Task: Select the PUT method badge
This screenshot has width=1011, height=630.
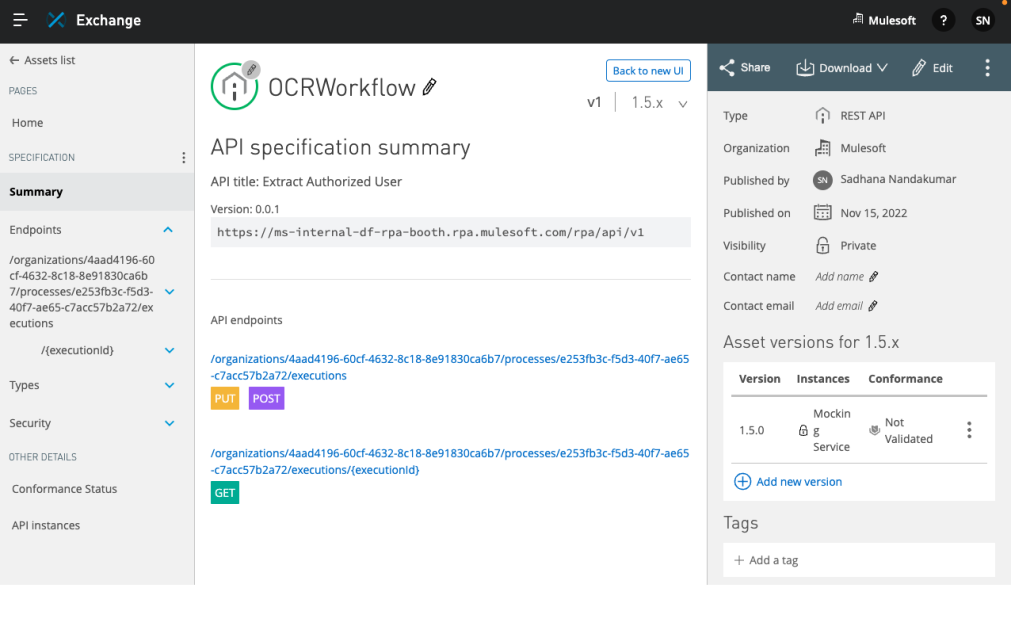Action: [x=224, y=398]
